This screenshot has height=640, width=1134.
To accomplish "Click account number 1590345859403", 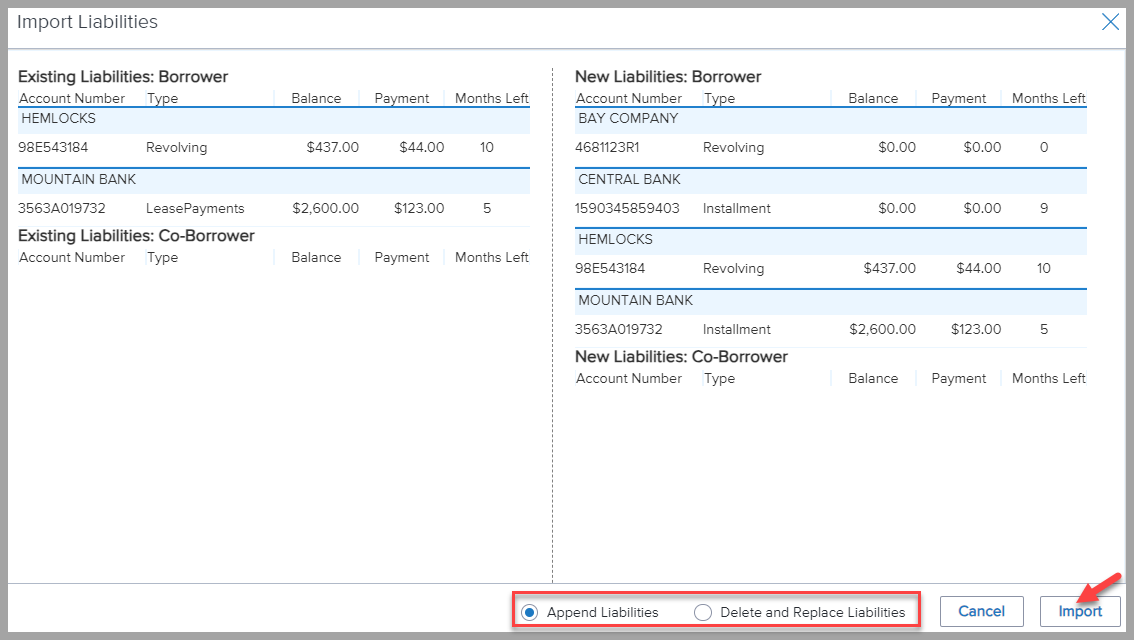I will pyautogui.click(x=627, y=208).
